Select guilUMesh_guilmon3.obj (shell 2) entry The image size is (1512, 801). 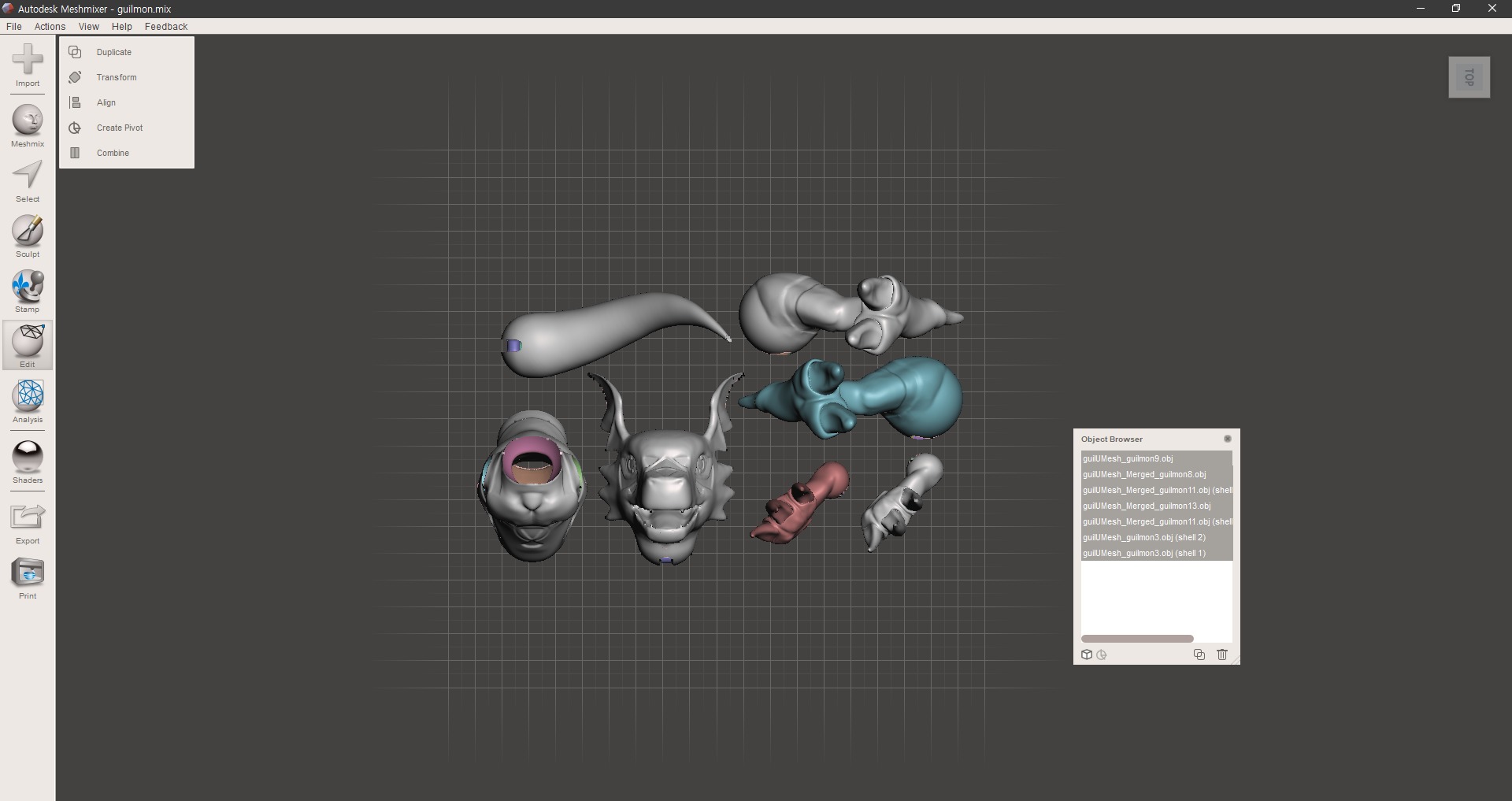1157,537
